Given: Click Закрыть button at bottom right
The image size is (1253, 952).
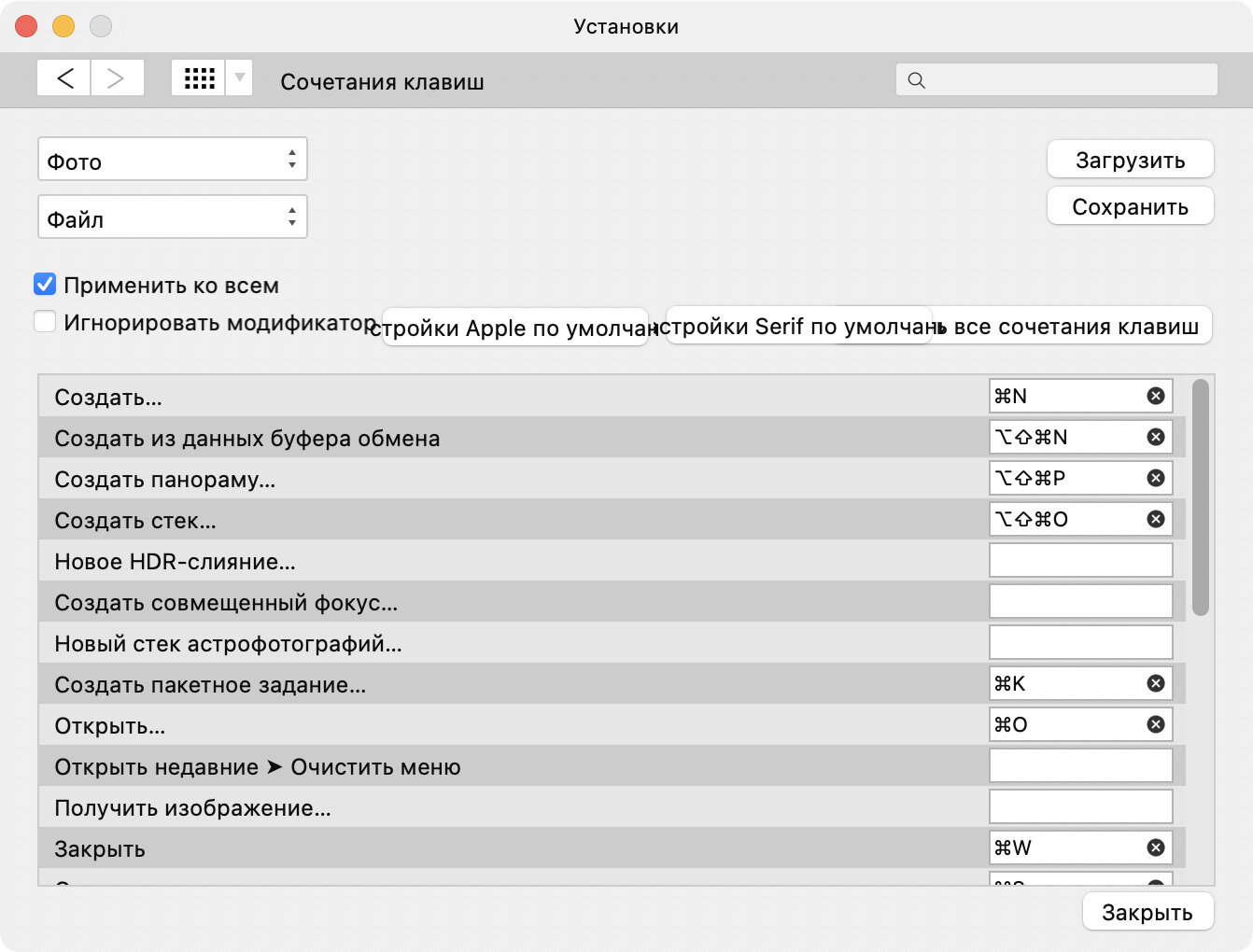Looking at the screenshot, I should pos(1147,912).
